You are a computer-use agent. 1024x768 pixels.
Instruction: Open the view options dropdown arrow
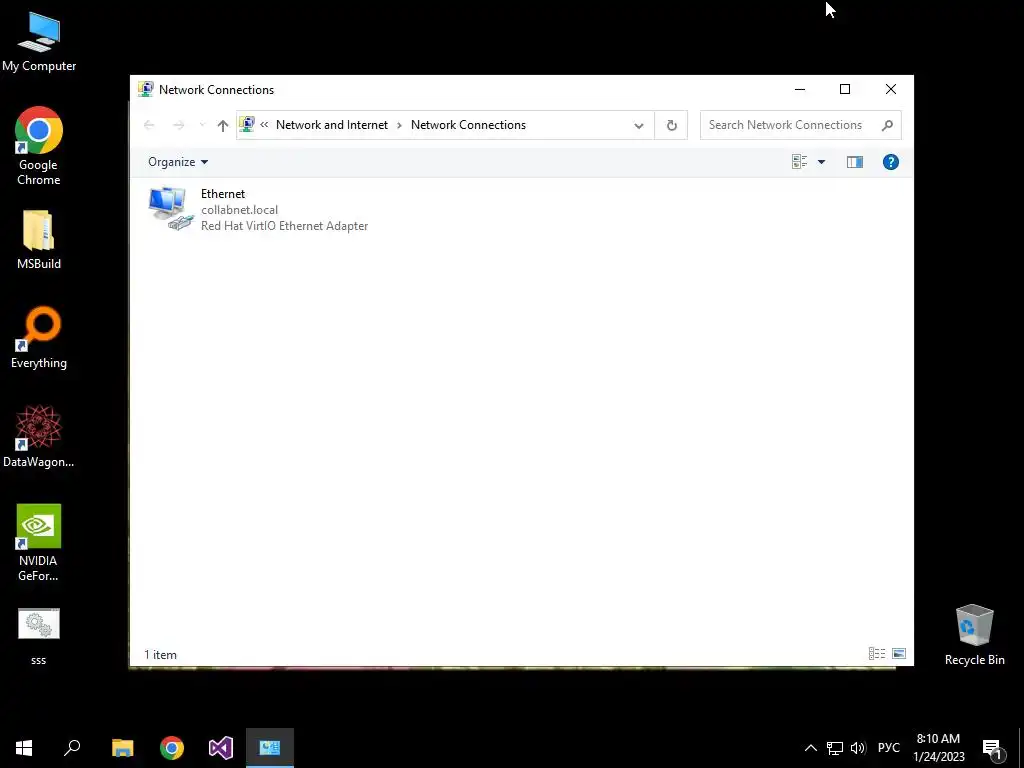(x=822, y=162)
